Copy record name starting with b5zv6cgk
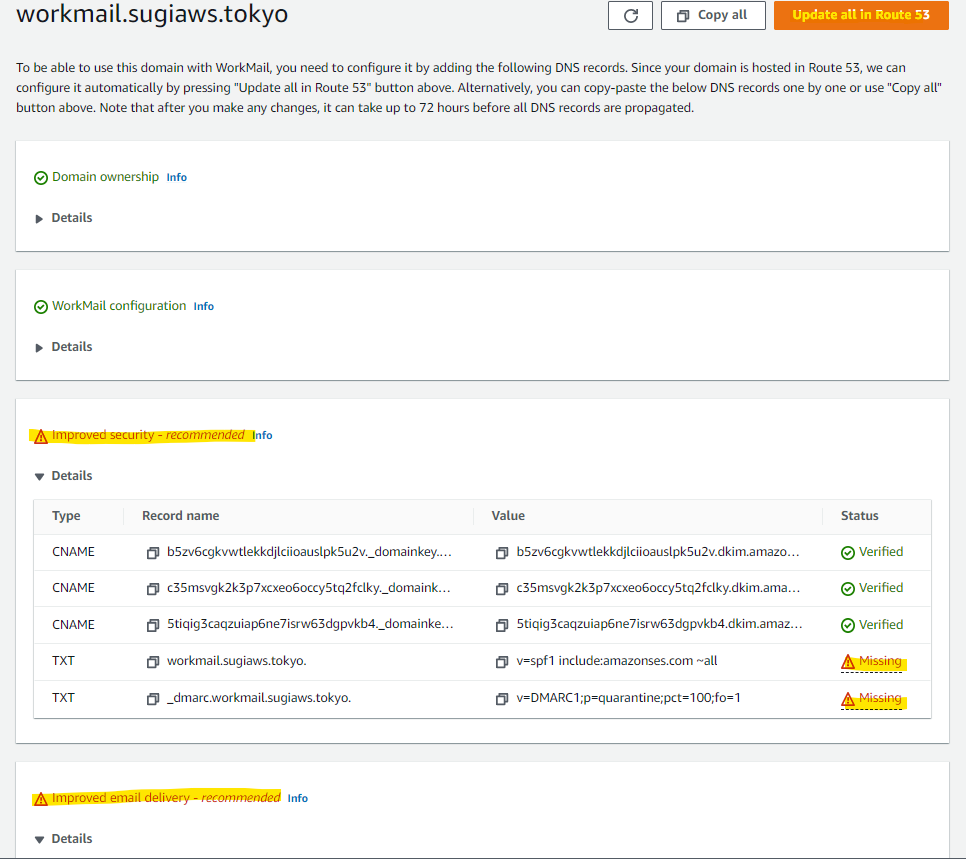 [153, 553]
